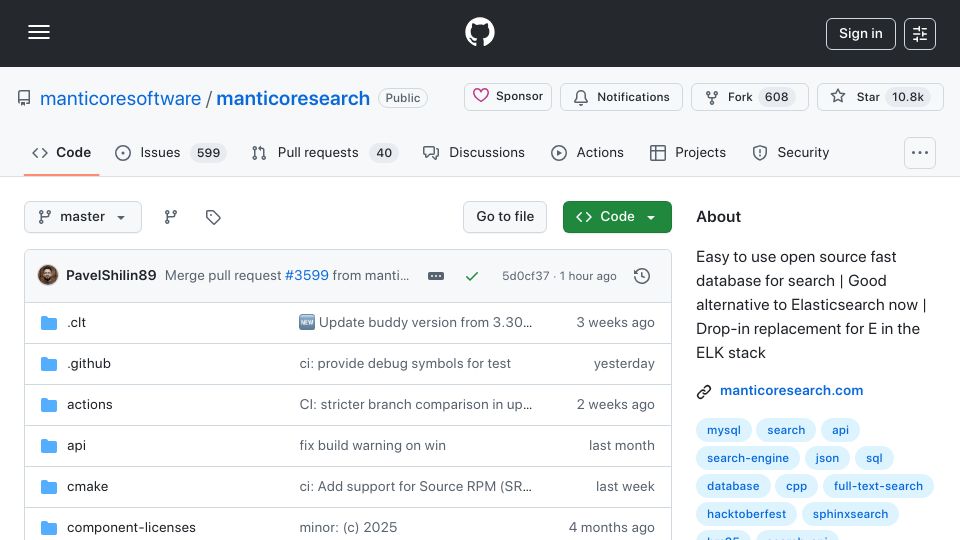This screenshot has height=540, width=960.
Task: Open the Issues tab
Action: point(170,152)
